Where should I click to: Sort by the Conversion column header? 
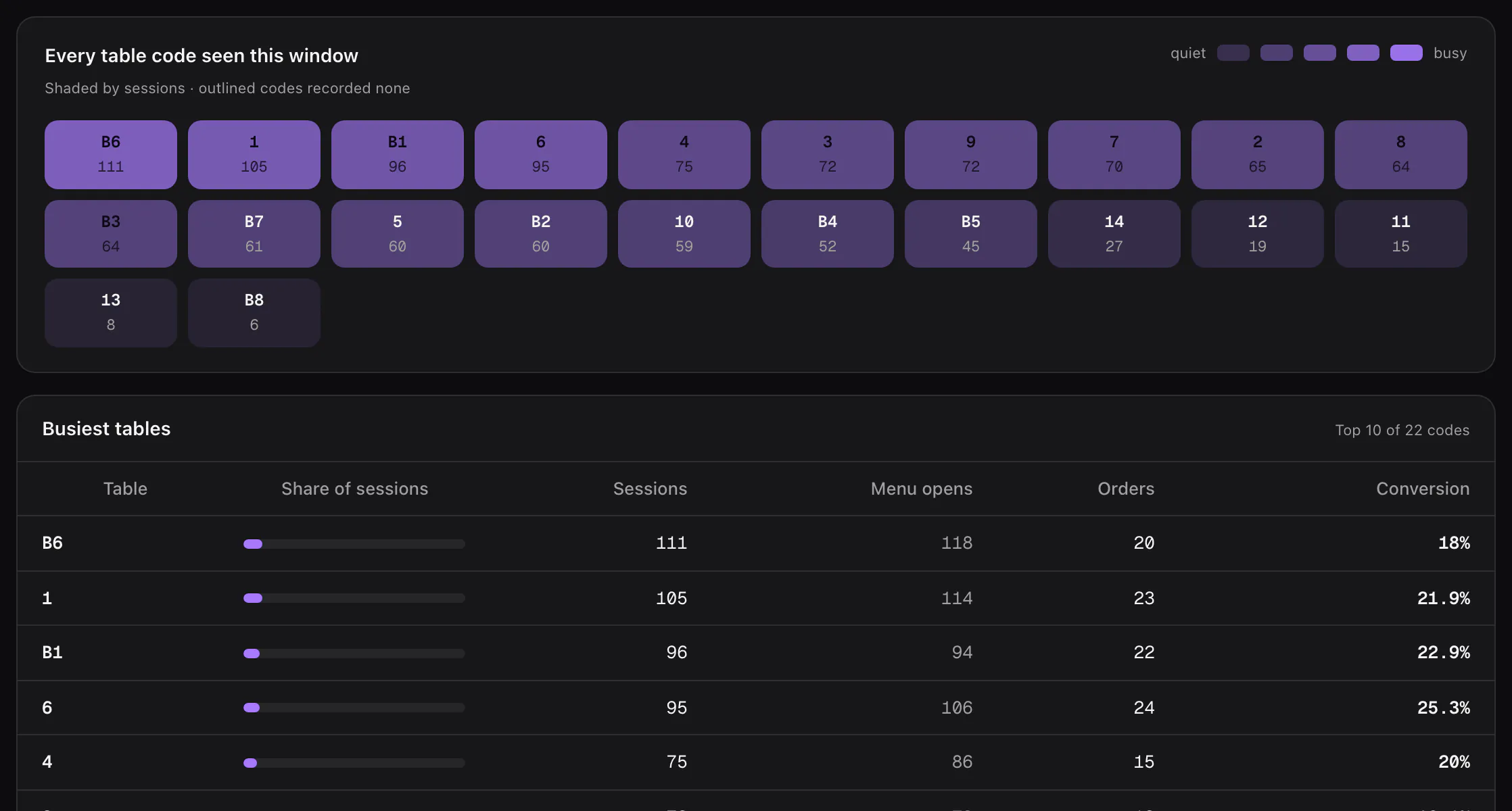point(1423,489)
